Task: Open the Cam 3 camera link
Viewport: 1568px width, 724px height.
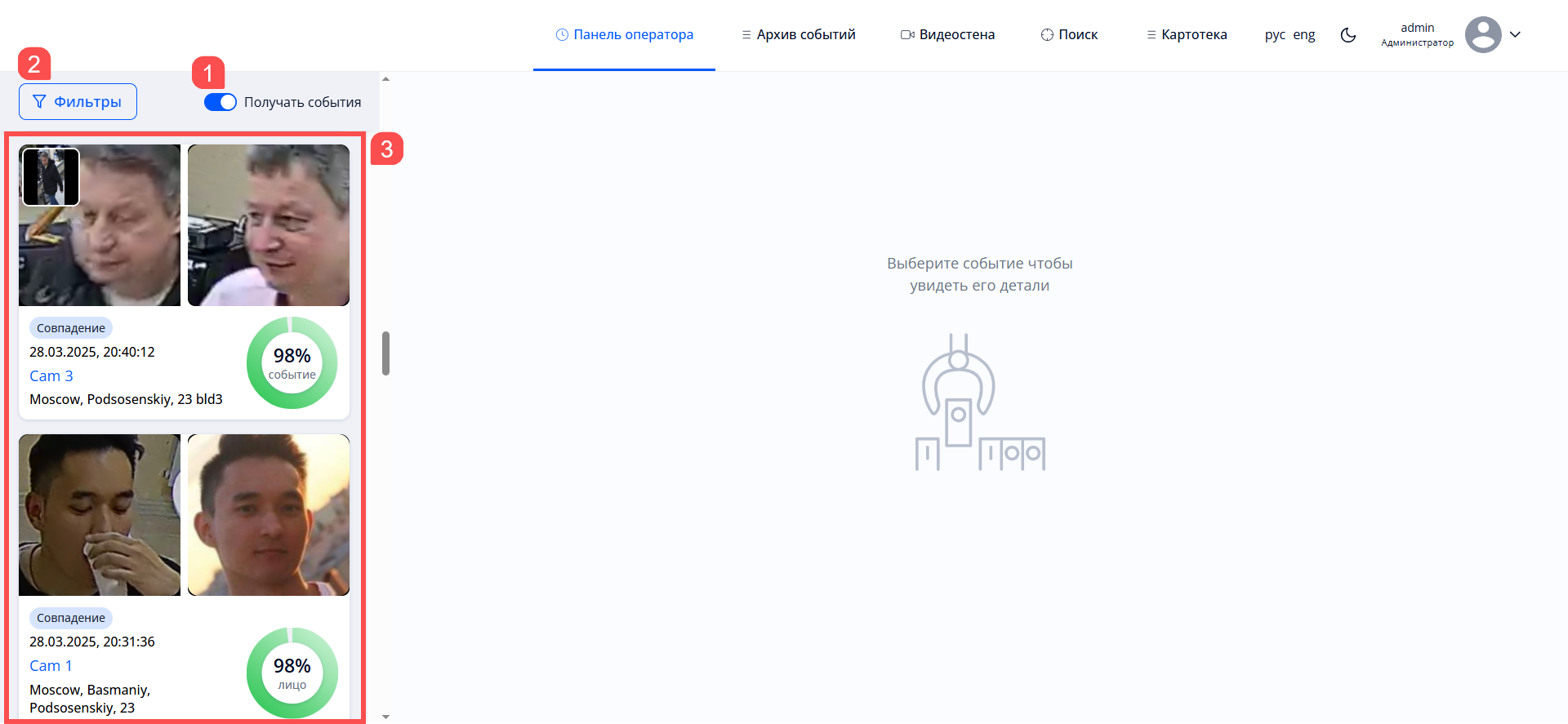Action: point(51,375)
